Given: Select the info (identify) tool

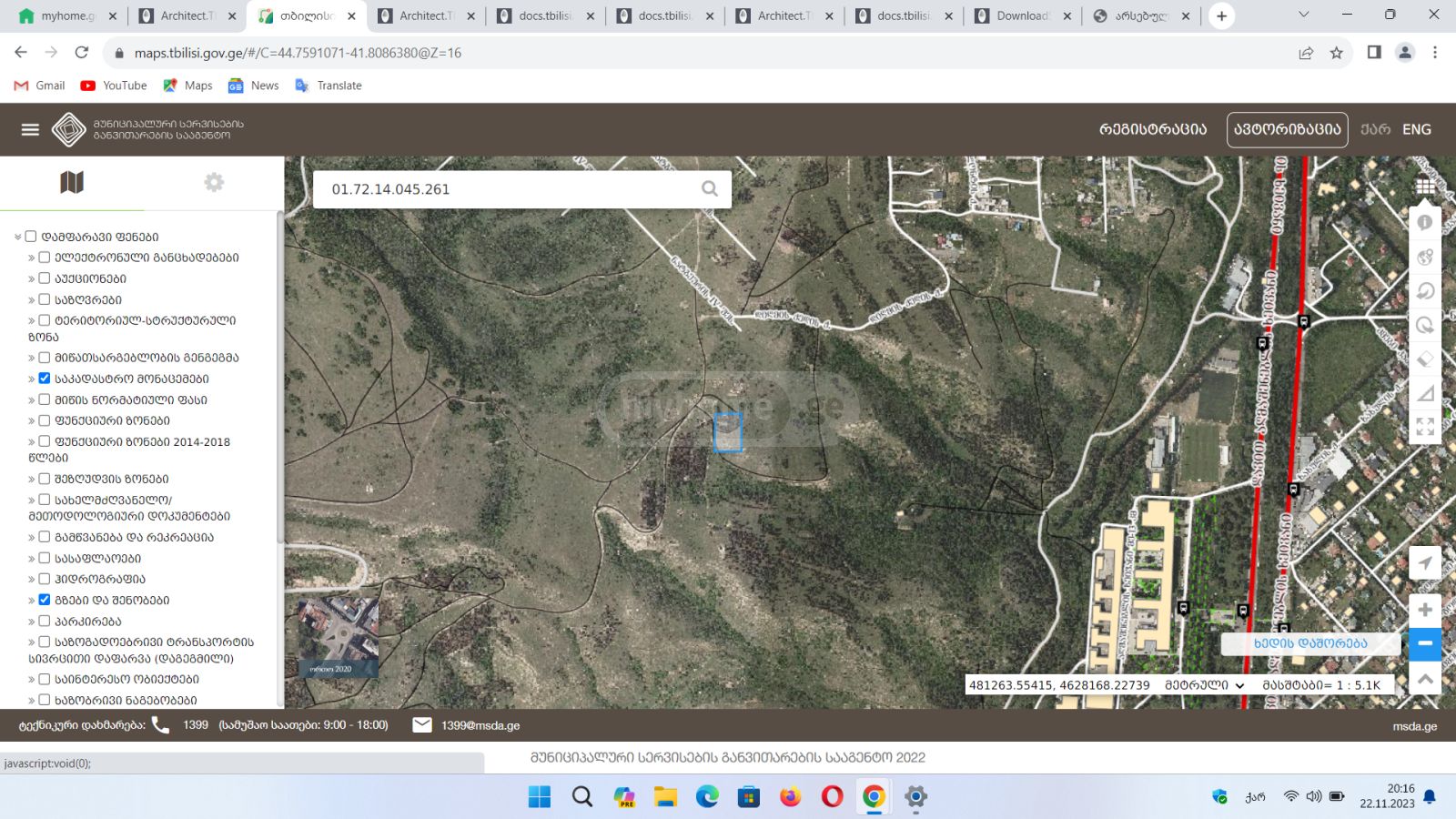Looking at the screenshot, I should click(x=1425, y=222).
